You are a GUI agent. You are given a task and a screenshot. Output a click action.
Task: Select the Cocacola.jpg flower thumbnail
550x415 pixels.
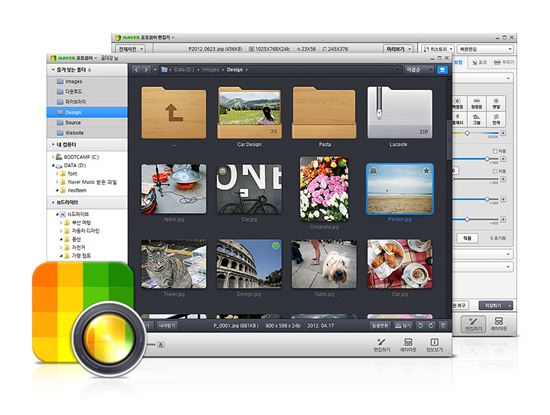324,189
